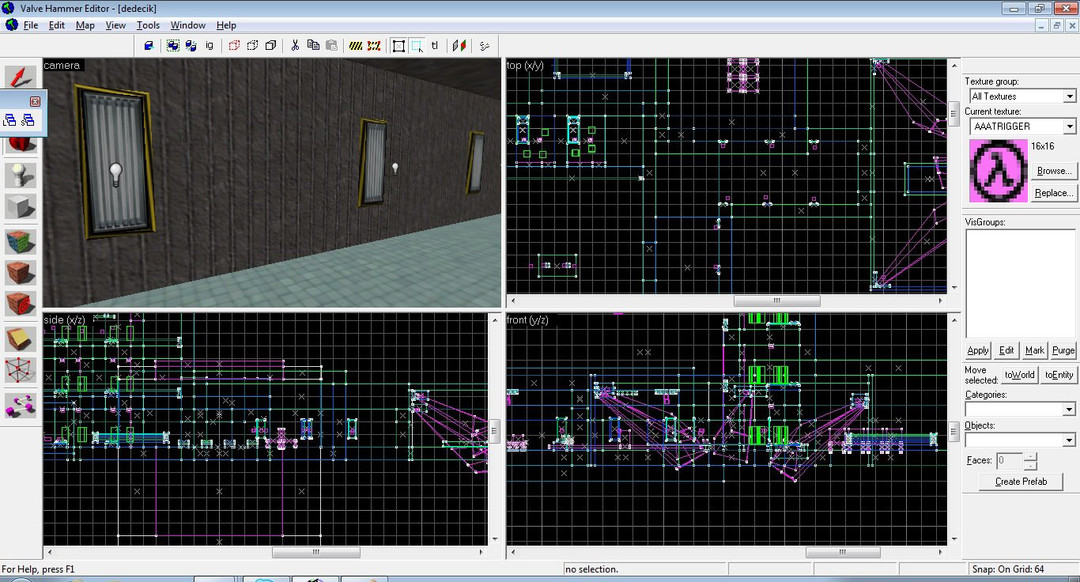Select the Entity lightbulb tool

(x=21, y=175)
